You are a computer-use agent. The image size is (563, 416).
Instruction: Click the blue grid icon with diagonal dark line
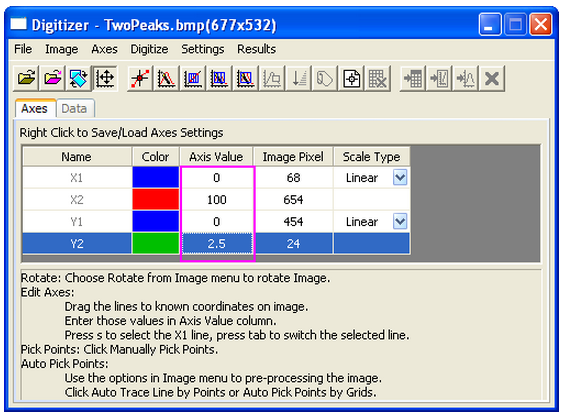pyautogui.click(x=245, y=78)
